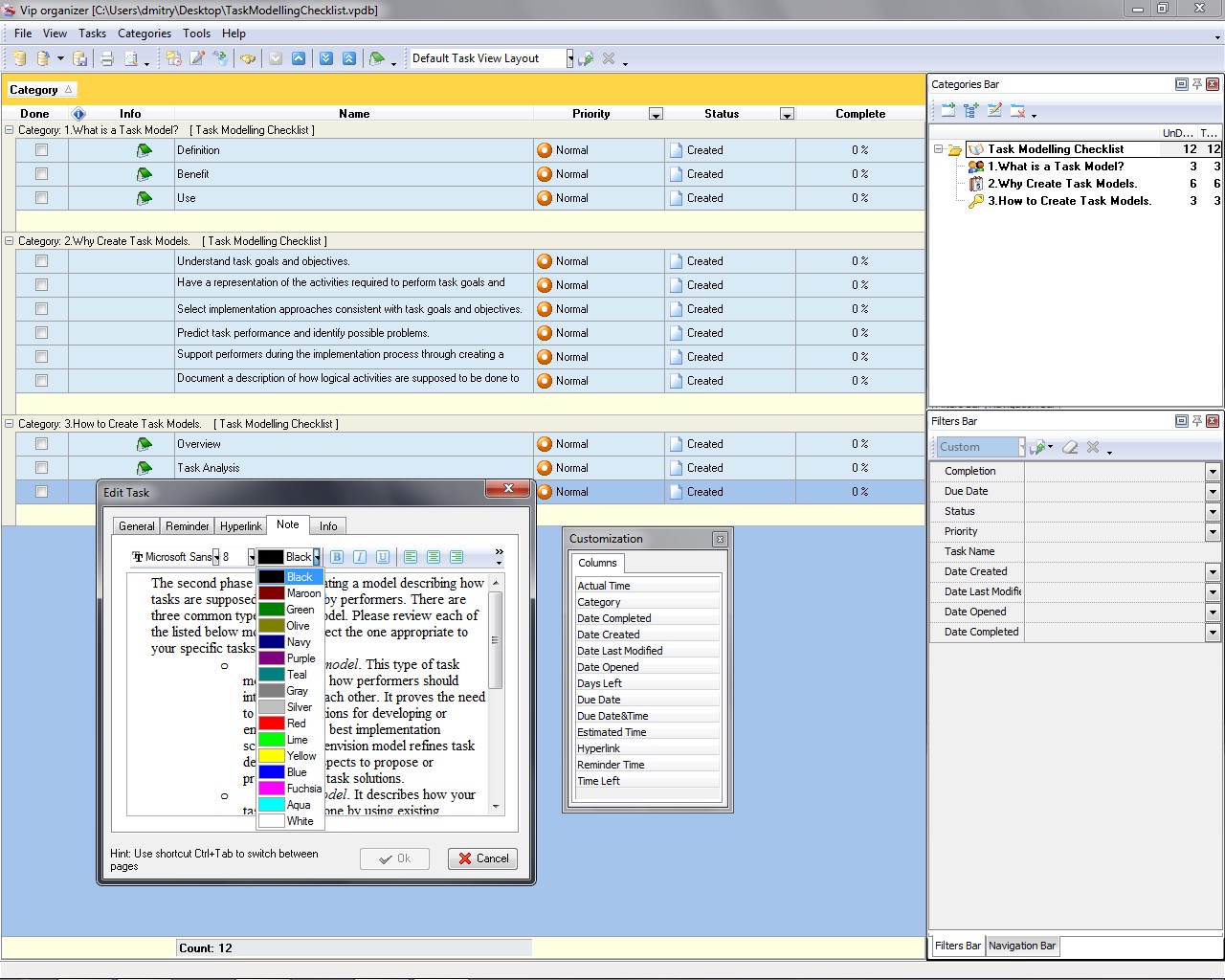This screenshot has height=980, width=1225.
Task: Click the Print icon in main toolbar
Action: click(x=107, y=59)
